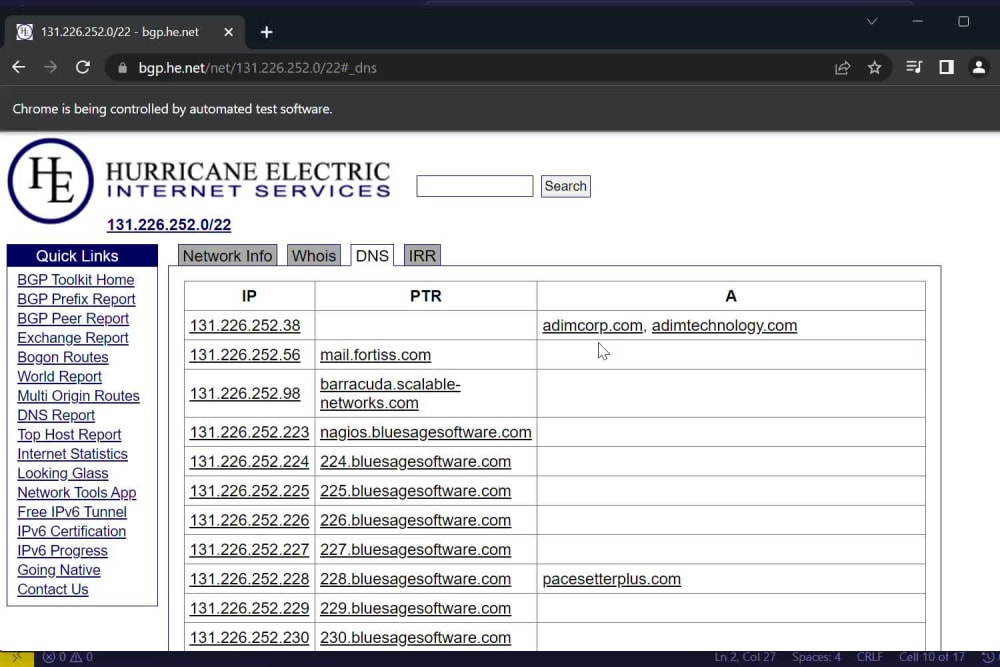Open nagios.bluesagesoftware.com PTR link
The height and width of the screenshot is (667, 1000).
tap(426, 432)
